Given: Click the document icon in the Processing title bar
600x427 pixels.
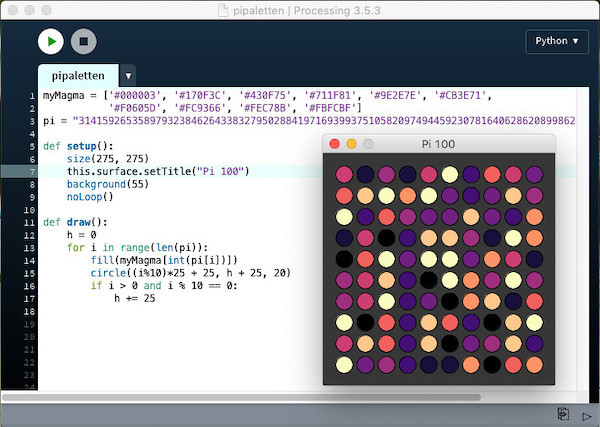Looking at the screenshot, I should pyautogui.click(x=223, y=10).
